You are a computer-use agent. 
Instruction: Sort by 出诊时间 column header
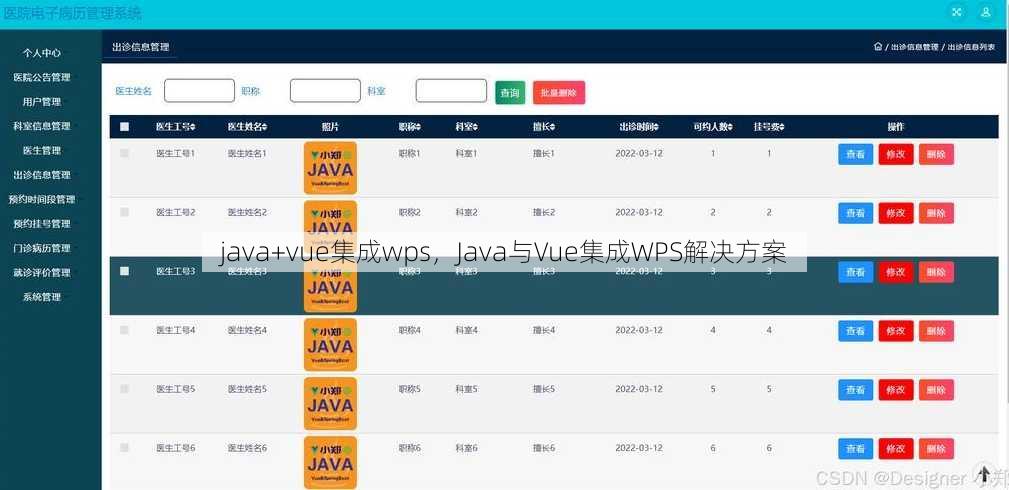638,127
